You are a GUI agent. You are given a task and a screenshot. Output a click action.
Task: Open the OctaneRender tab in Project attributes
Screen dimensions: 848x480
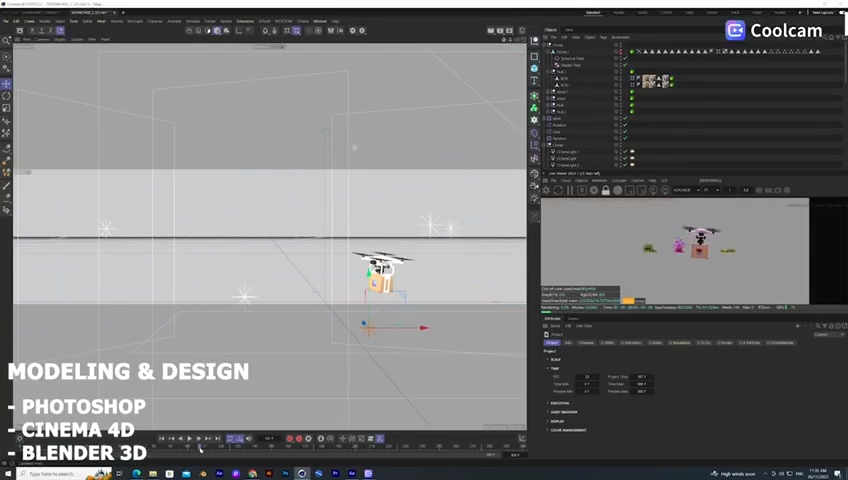(780, 343)
